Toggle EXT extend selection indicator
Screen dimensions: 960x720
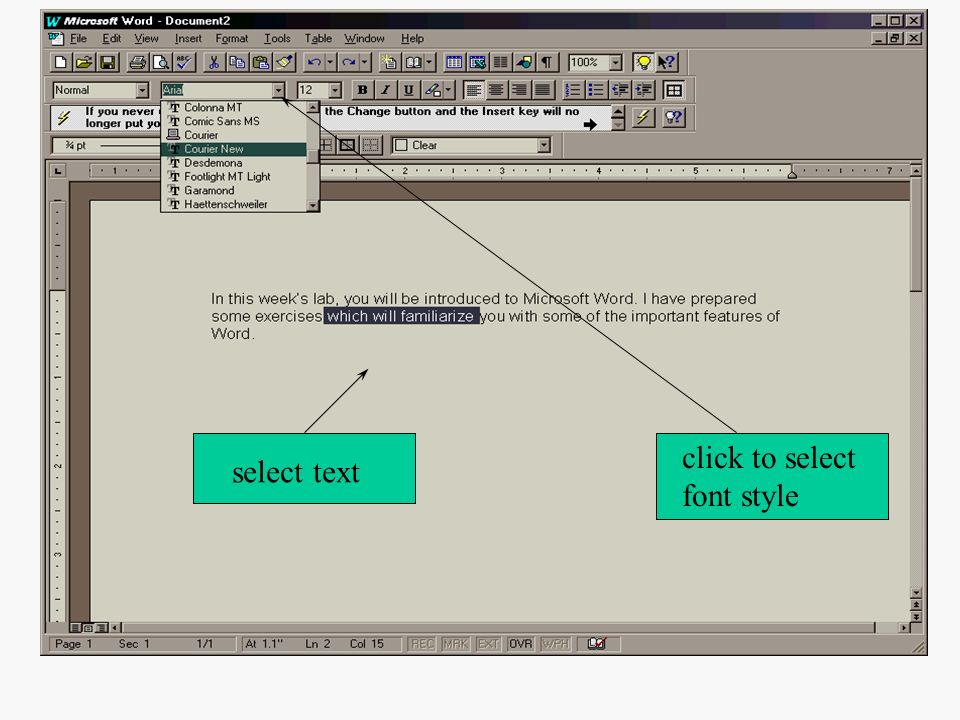(x=488, y=643)
